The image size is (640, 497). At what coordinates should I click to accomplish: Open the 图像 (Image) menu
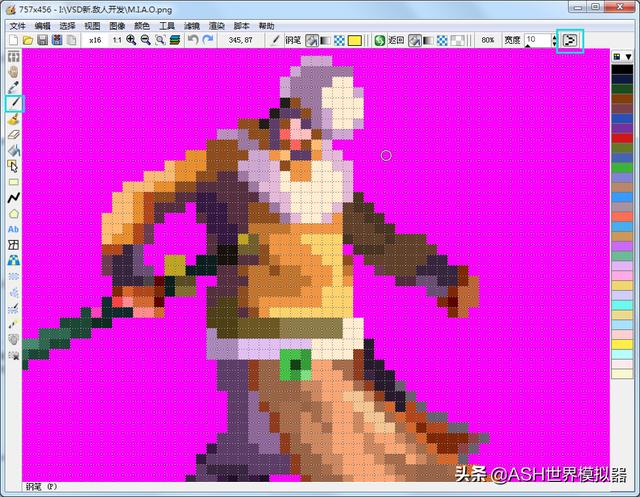tap(119, 25)
